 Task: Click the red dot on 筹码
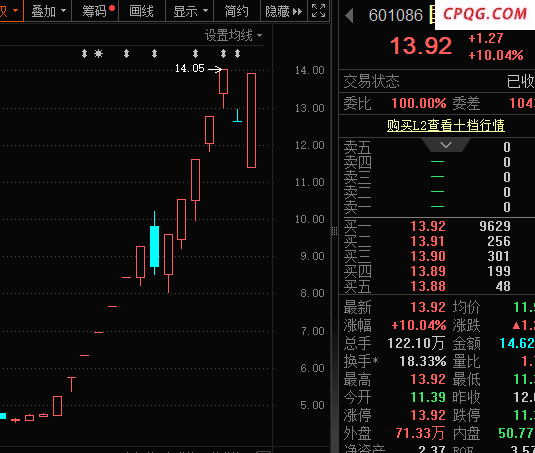[x=112, y=8]
